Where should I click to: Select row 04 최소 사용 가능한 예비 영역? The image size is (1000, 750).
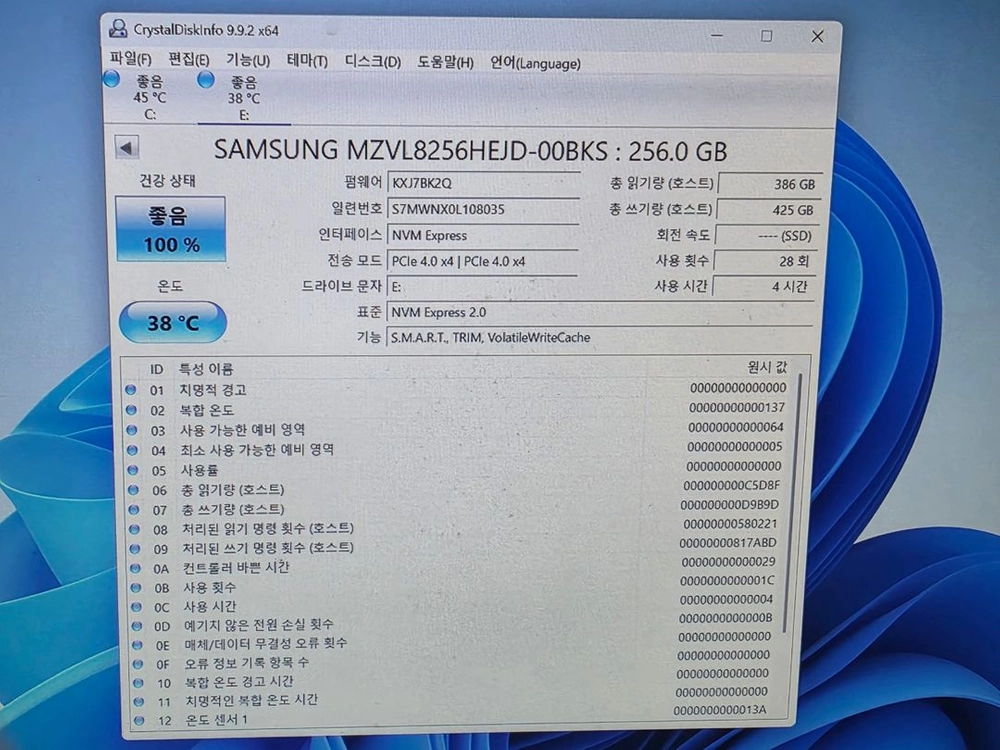[457, 449]
